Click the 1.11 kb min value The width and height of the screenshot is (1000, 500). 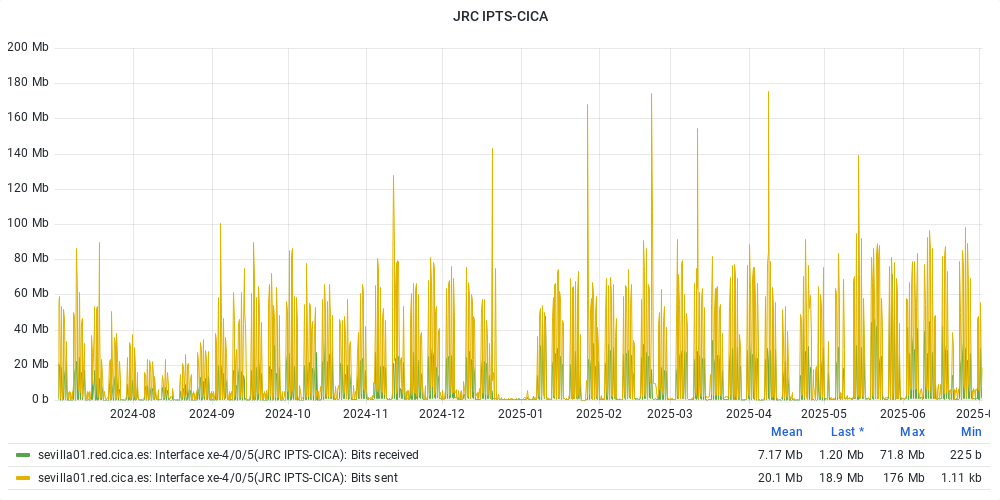tap(962, 478)
